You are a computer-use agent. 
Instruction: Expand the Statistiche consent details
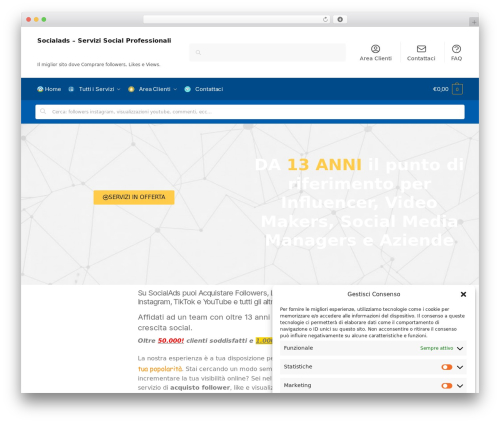coord(460,367)
